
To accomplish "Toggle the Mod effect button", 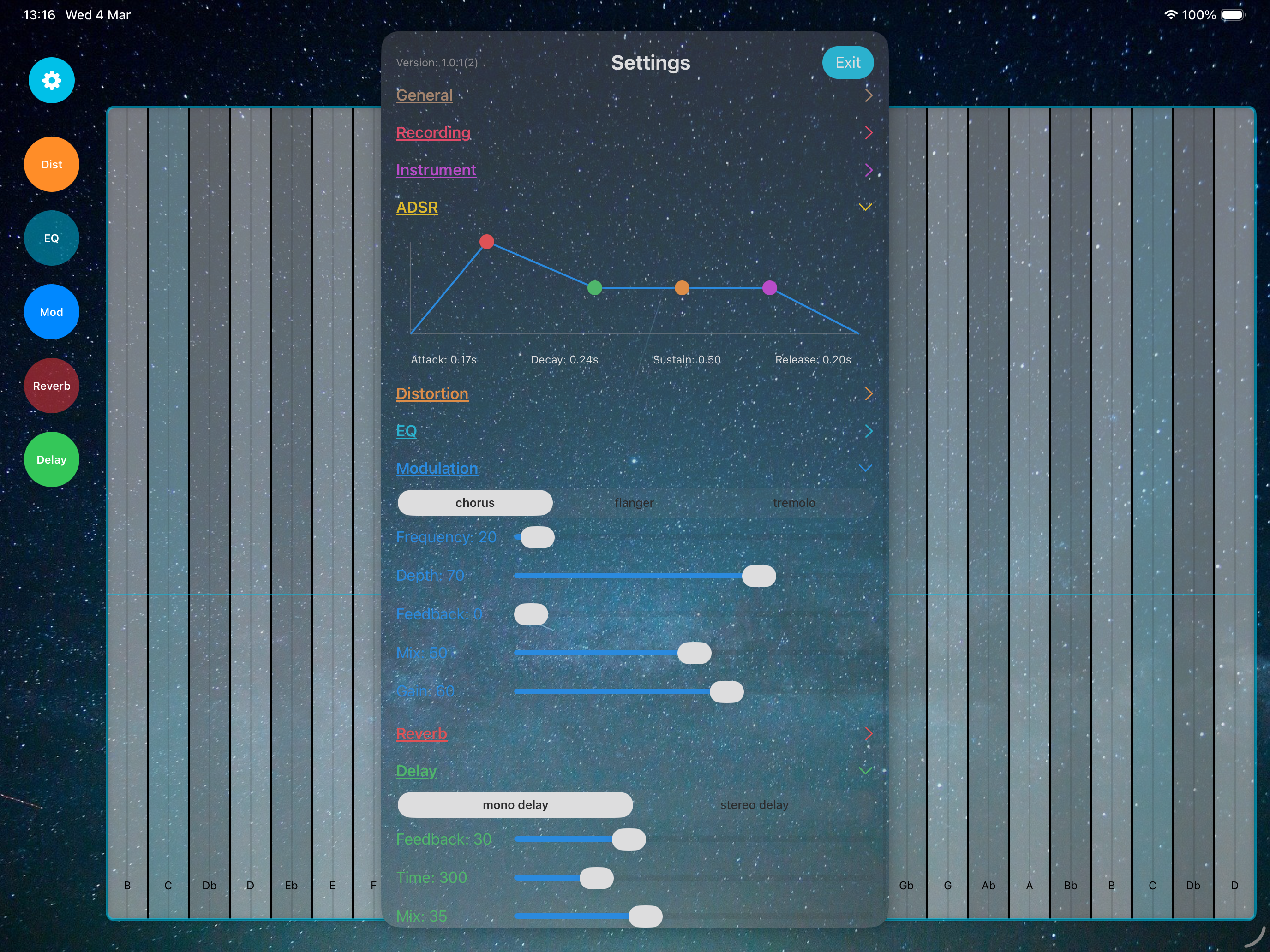I will (x=52, y=312).
